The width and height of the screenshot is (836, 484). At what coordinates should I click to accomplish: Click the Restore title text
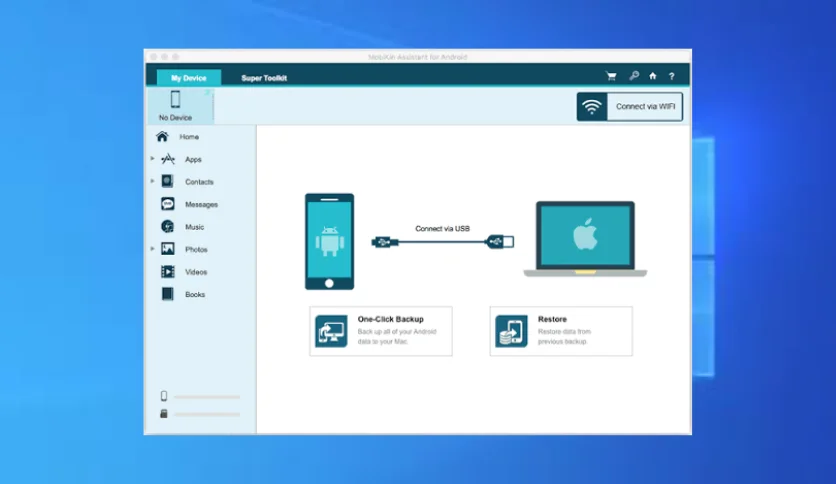pos(552,319)
